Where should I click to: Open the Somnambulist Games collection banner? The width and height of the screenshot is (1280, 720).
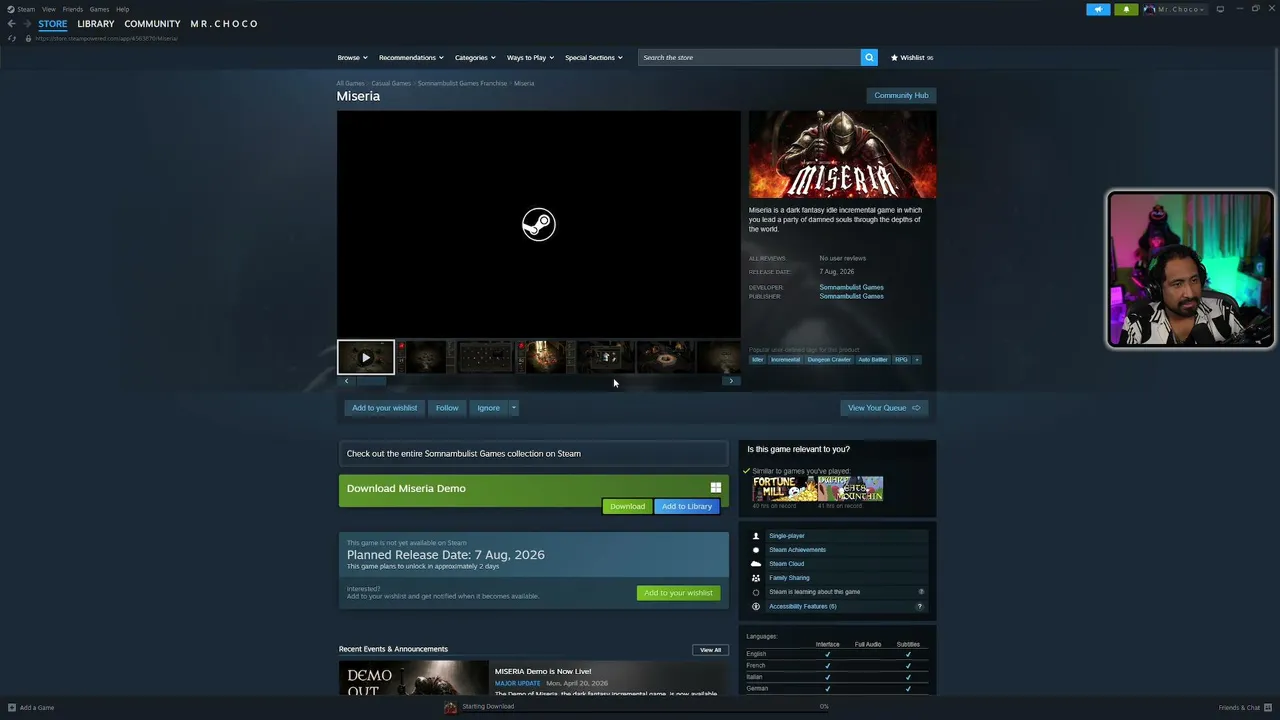click(x=533, y=454)
